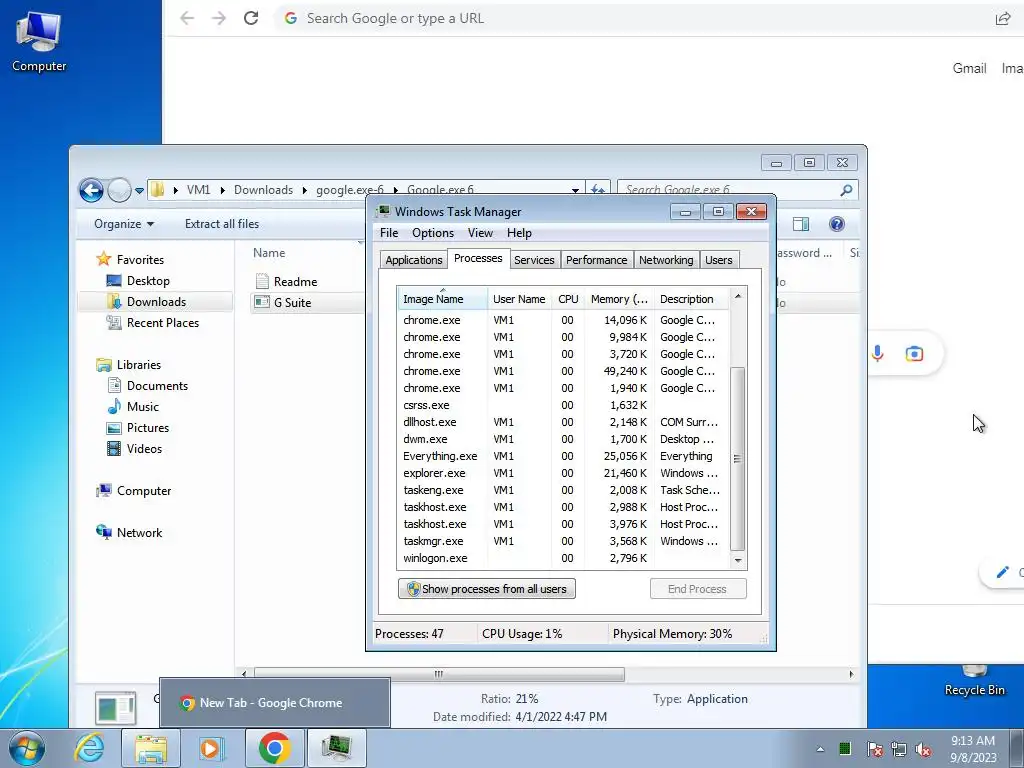Toggle the Explorer preview pane icon
Image resolution: width=1024 pixels, height=768 pixels.
[801, 224]
